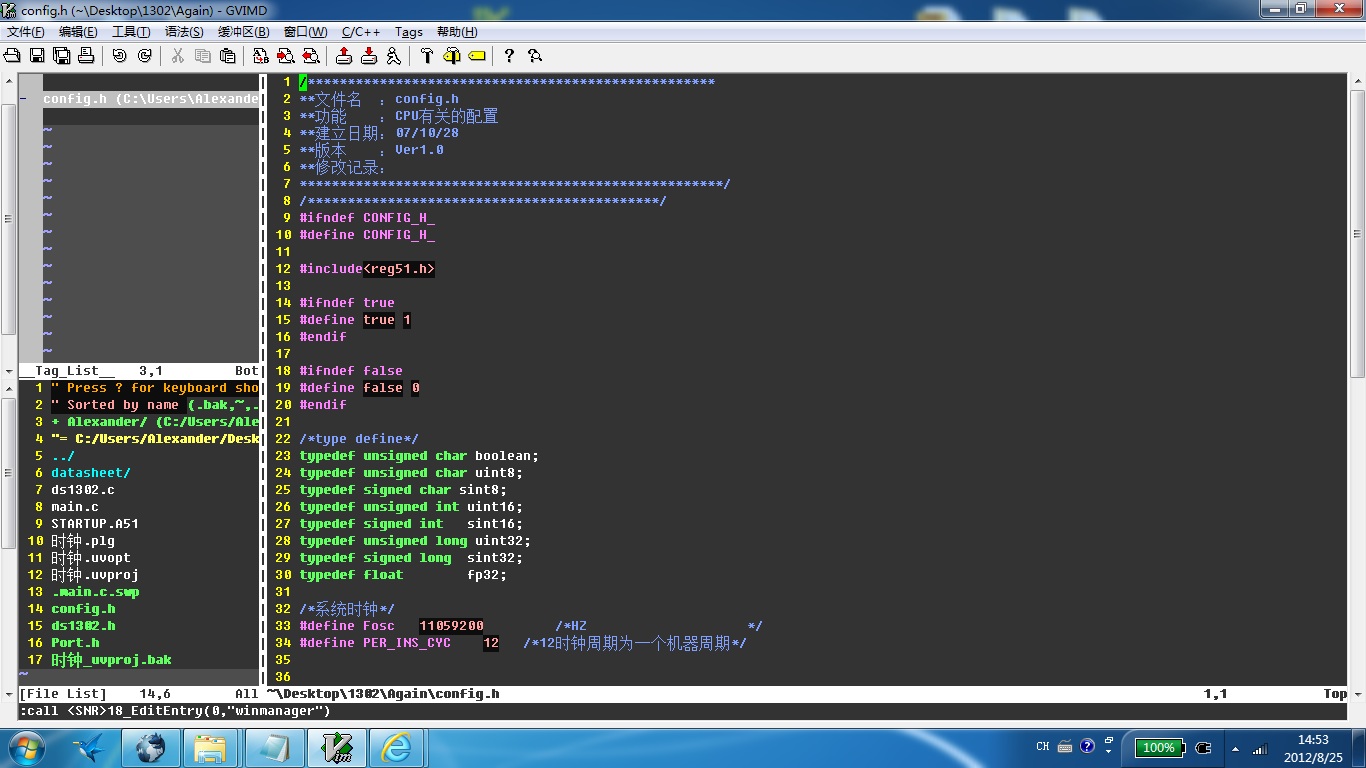Click the '#define CONFIG_H_' line
This screenshot has width=1366, height=768.
click(x=367, y=235)
